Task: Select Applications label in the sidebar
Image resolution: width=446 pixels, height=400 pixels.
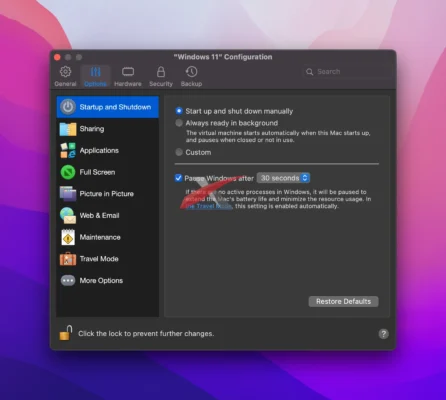Action: coord(99,150)
